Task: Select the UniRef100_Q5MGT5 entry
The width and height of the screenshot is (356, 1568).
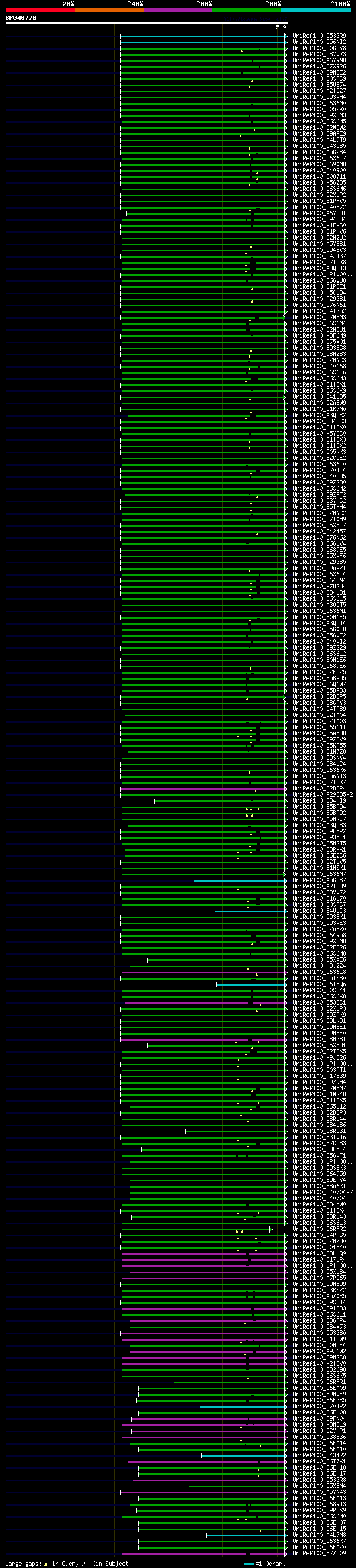Action: coord(319,844)
